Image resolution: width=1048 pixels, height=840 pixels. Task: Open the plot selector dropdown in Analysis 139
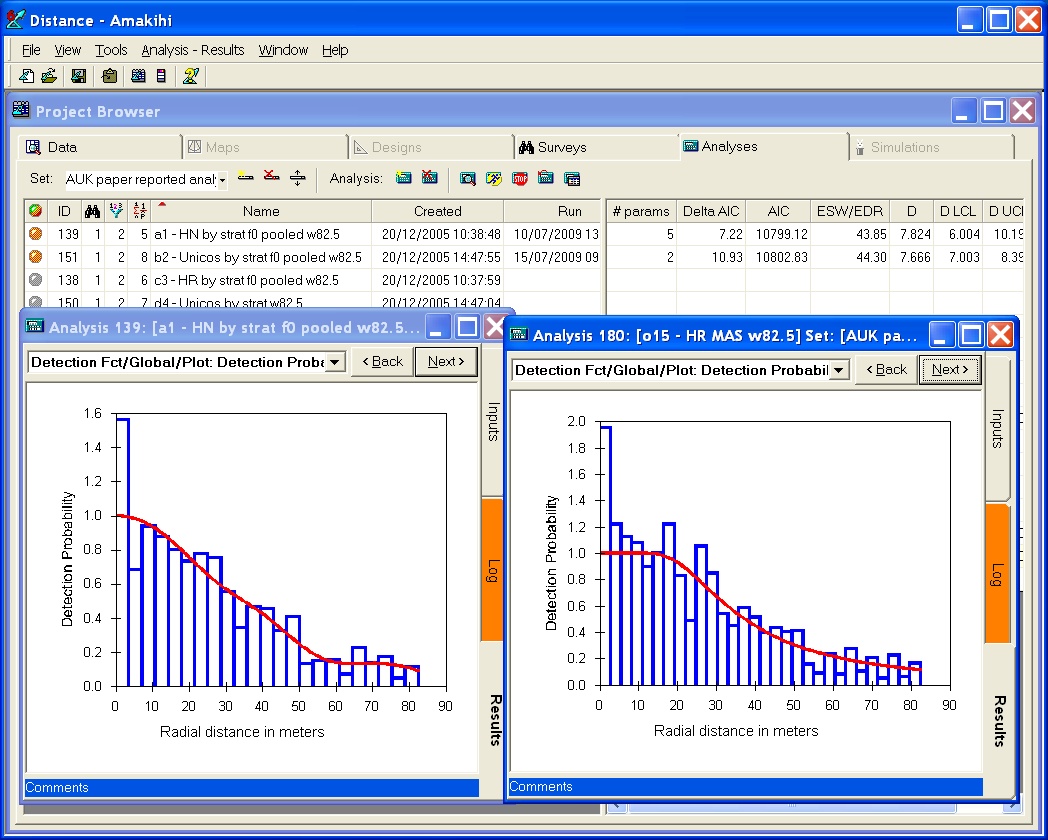click(336, 362)
